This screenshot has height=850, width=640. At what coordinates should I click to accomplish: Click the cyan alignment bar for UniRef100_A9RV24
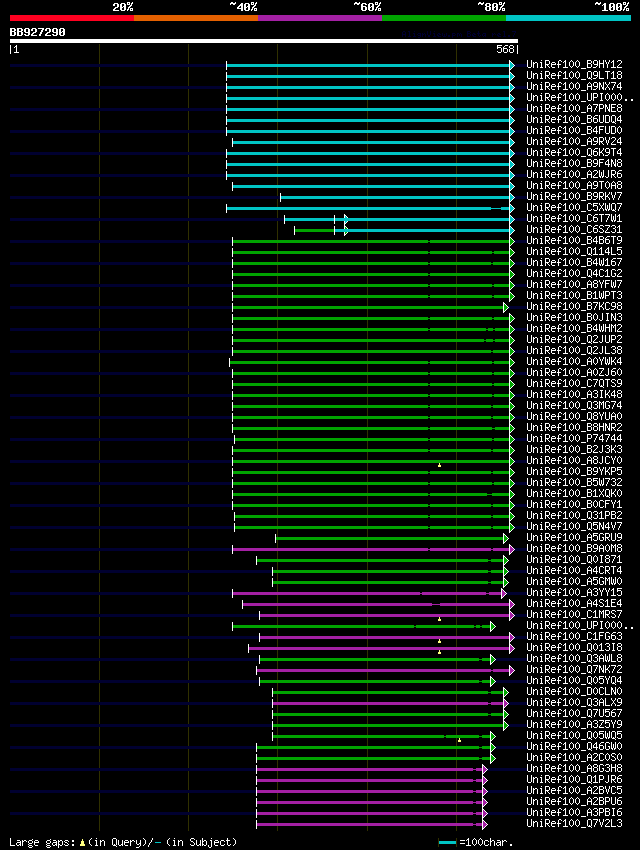point(371,143)
